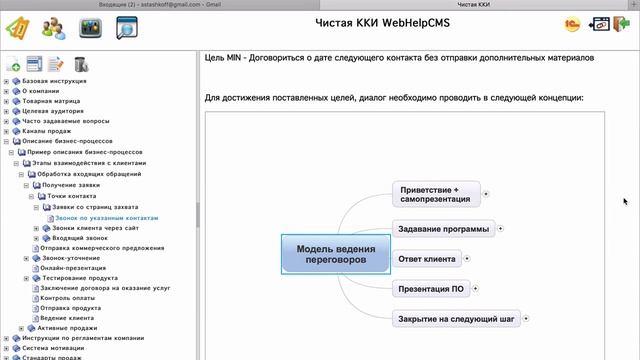Image resolution: width=640 pixels, height=360 pixels.
Task: Click the Презентация ПО mind map node
Action: [431, 289]
